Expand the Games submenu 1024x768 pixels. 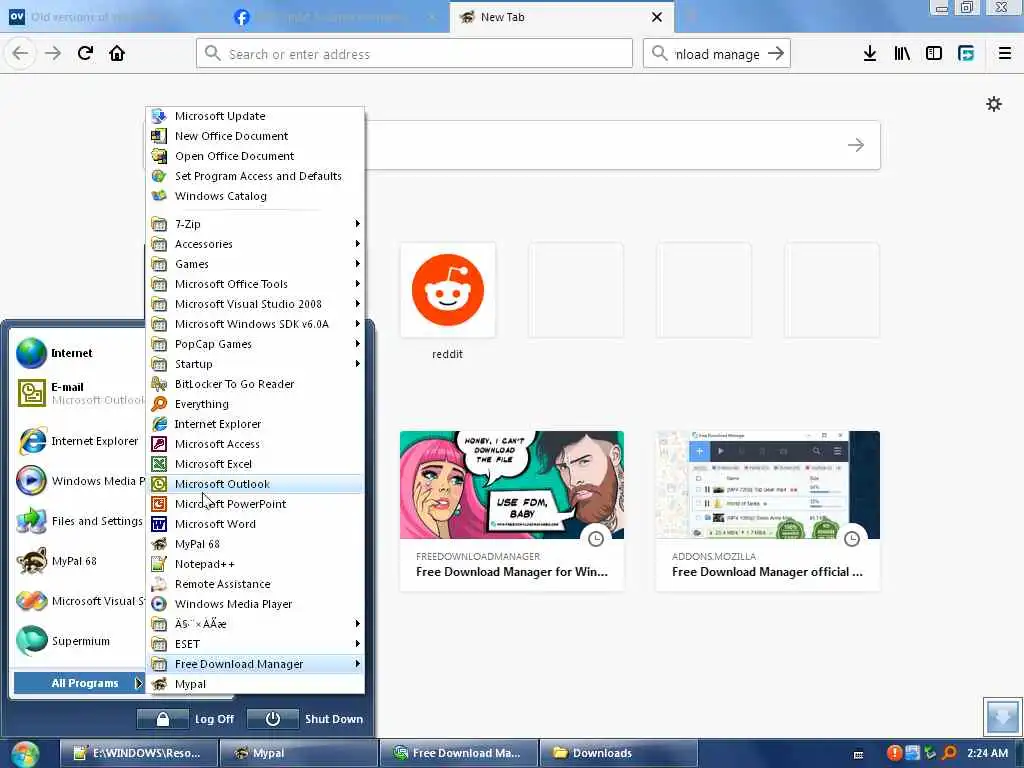pyautogui.click(x=255, y=264)
